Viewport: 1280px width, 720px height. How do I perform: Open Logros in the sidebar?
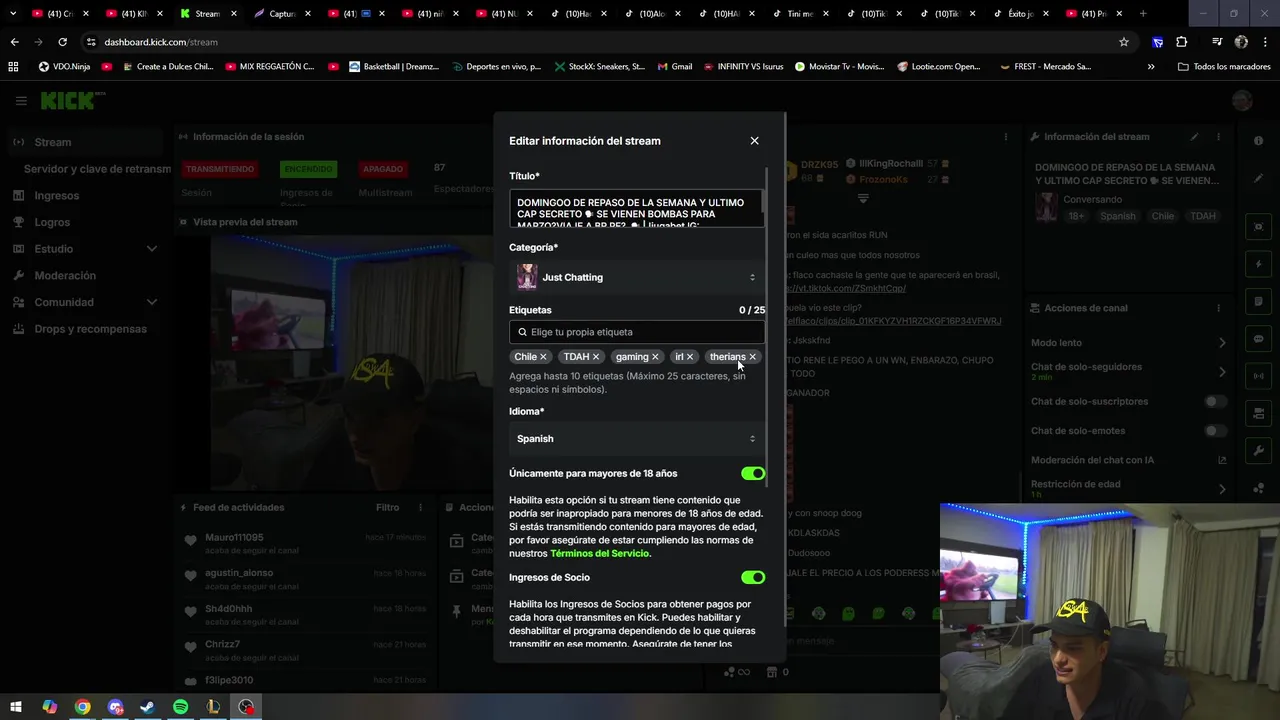pyautogui.click(x=52, y=222)
